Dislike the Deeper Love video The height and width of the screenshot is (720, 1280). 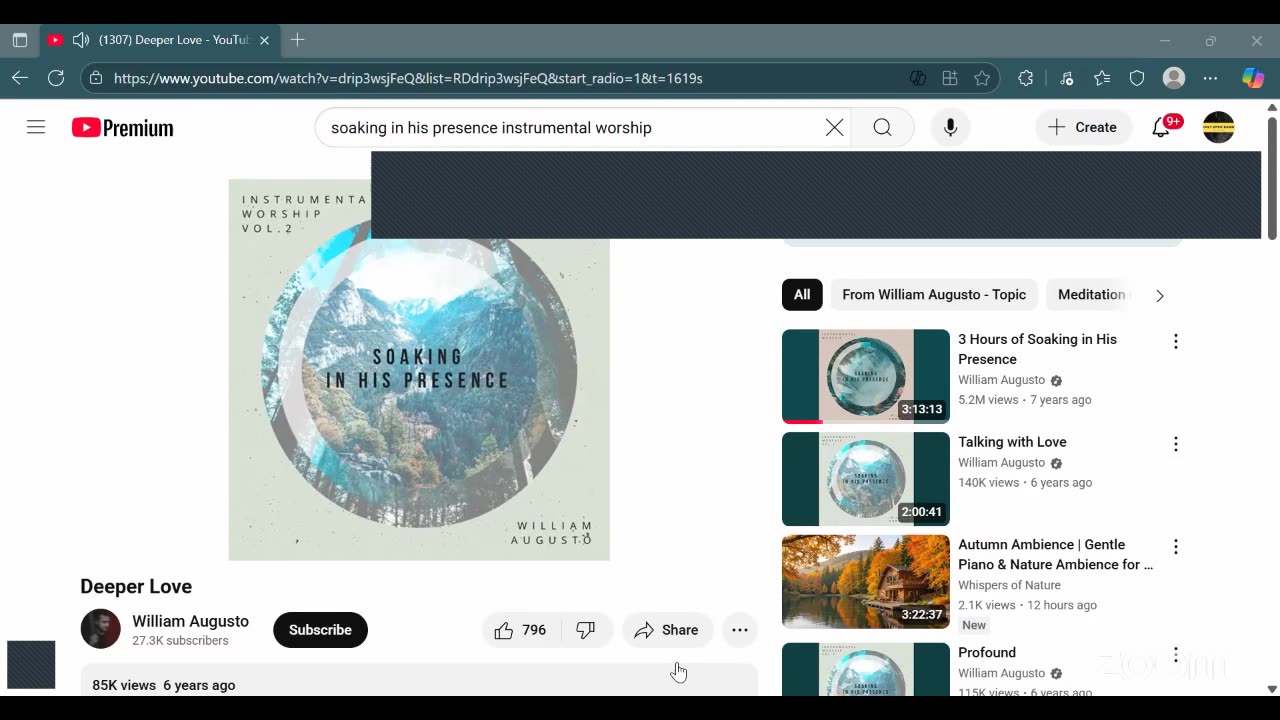coord(586,630)
